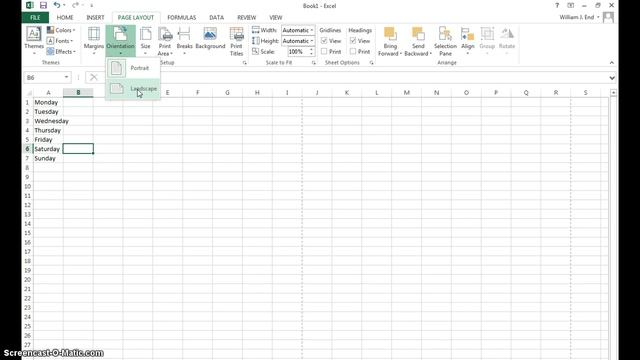Click the Ribbon Display Options icon

(x=571, y=5)
